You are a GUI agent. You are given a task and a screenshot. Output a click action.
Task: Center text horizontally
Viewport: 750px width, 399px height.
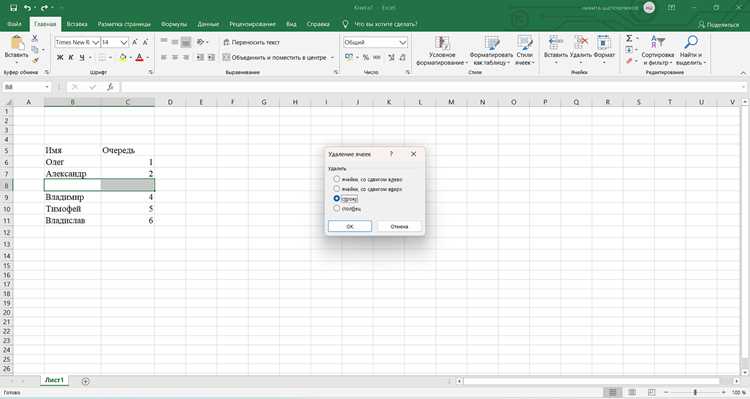(175, 57)
